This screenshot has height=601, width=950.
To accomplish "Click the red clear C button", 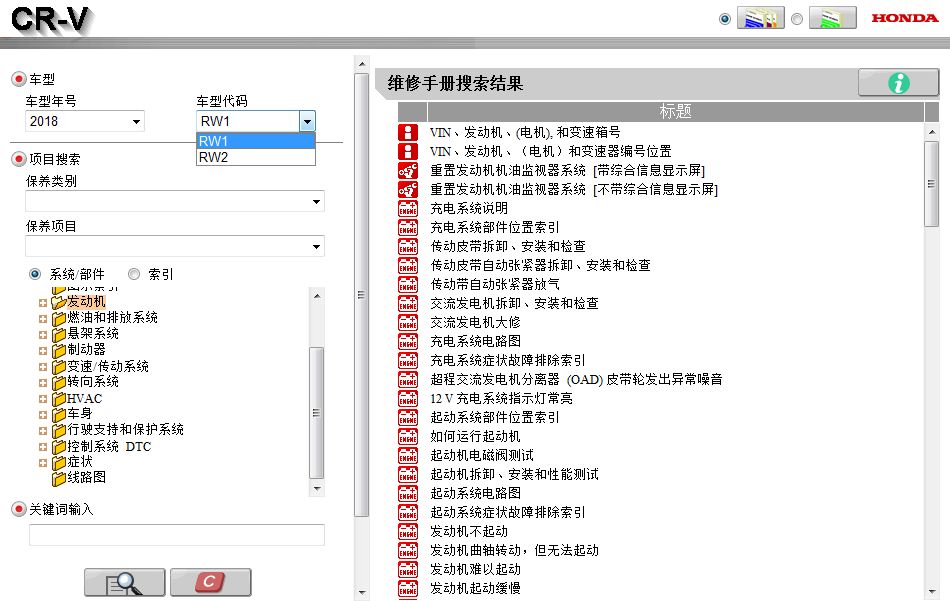I will click(x=210, y=582).
